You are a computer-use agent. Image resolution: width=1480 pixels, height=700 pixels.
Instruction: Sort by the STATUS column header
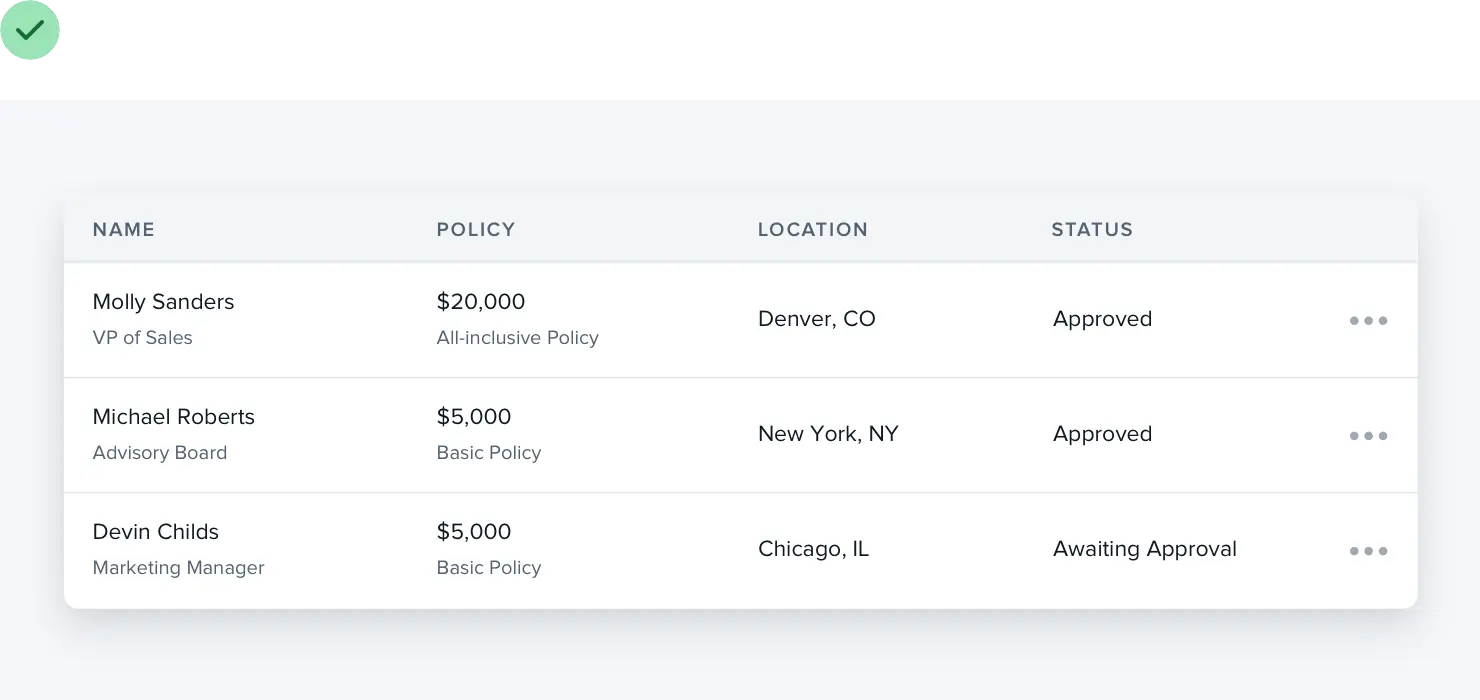coord(1092,230)
